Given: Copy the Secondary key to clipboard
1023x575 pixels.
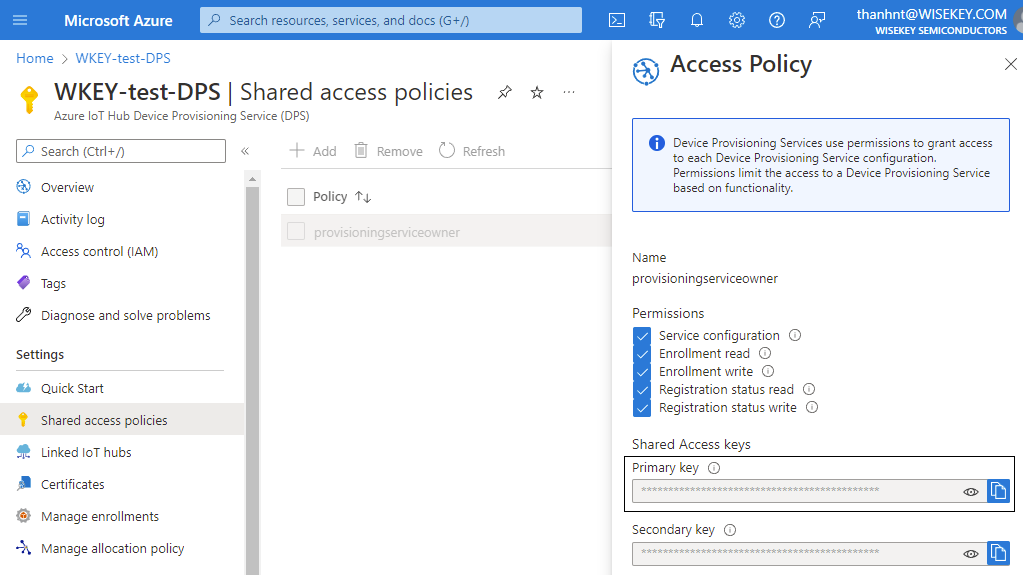Looking at the screenshot, I should pyautogui.click(x=998, y=553).
